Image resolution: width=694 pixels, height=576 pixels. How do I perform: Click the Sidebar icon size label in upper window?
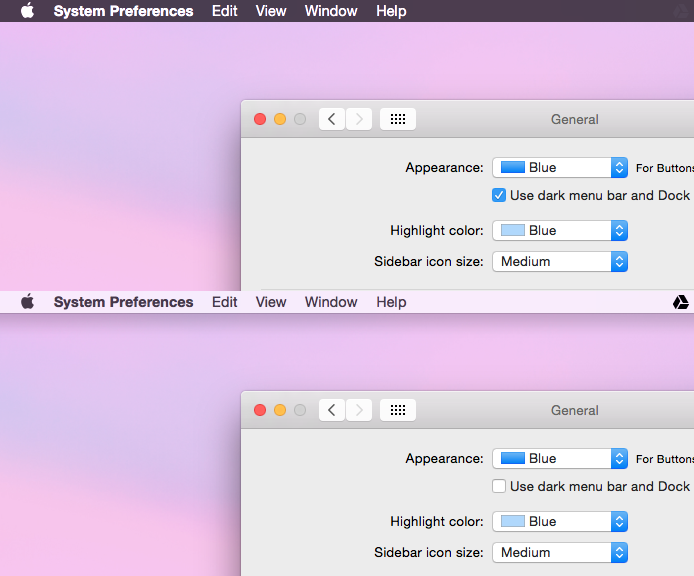[429, 262]
